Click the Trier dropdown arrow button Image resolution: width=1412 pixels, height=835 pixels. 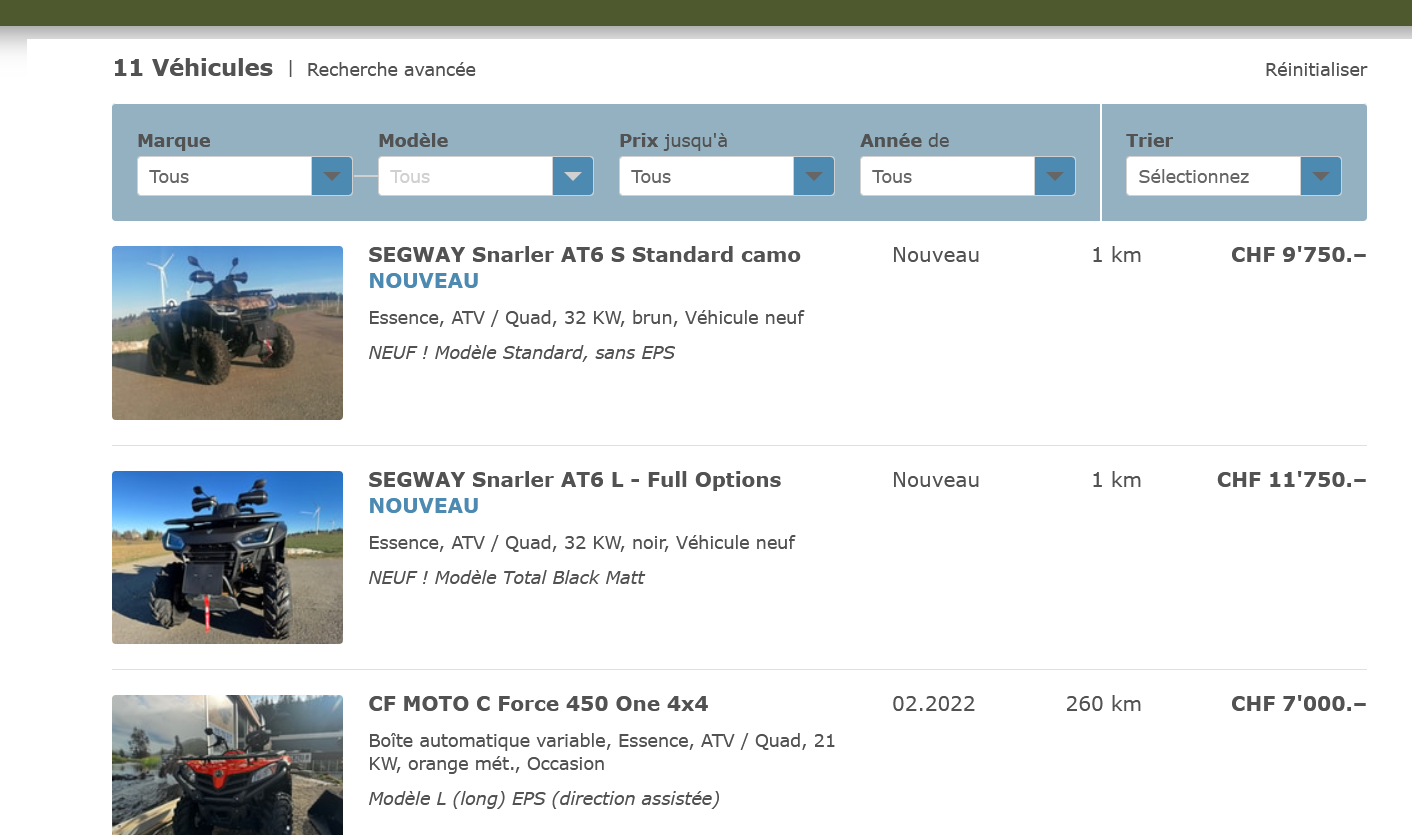point(1321,176)
